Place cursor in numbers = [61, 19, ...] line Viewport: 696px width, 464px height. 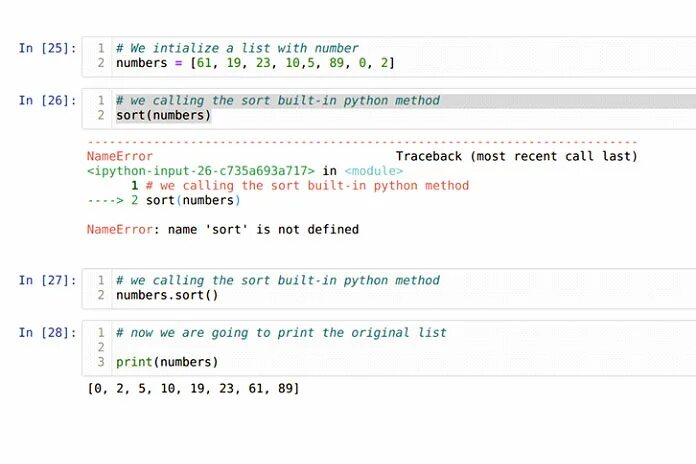255,63
